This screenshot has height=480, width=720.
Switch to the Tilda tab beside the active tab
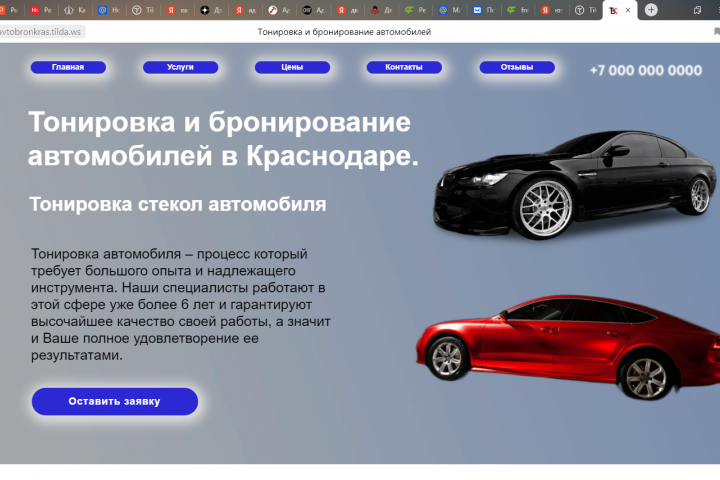[585, 10]
